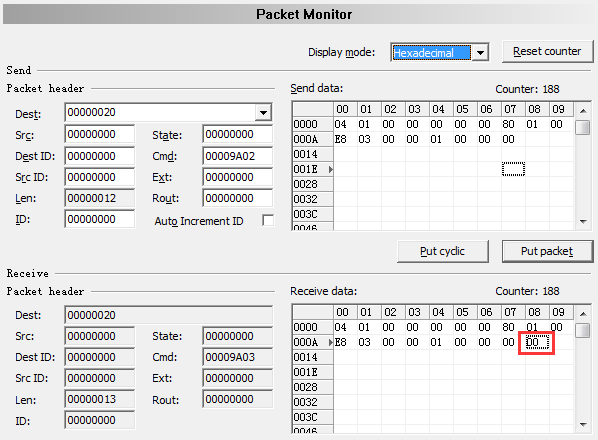
Task: Click the Receive data scrollbar thumb
Action: point(583,330)
